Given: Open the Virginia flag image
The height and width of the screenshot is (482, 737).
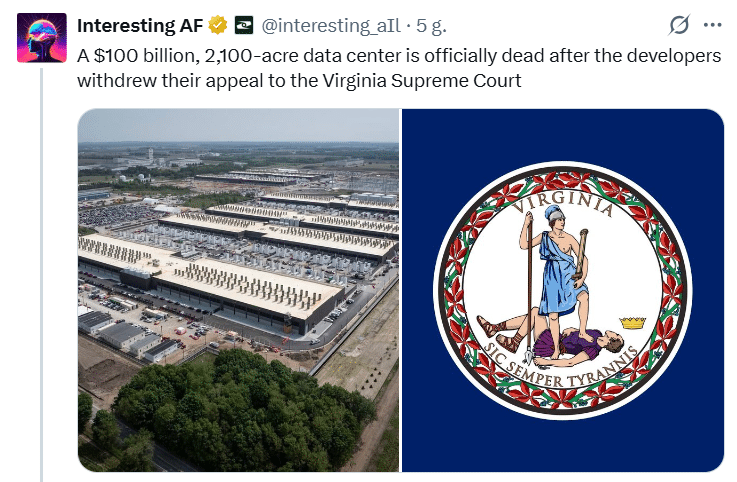Looking at the screenshot, I should pyautogui.click(x=563, y=290).
